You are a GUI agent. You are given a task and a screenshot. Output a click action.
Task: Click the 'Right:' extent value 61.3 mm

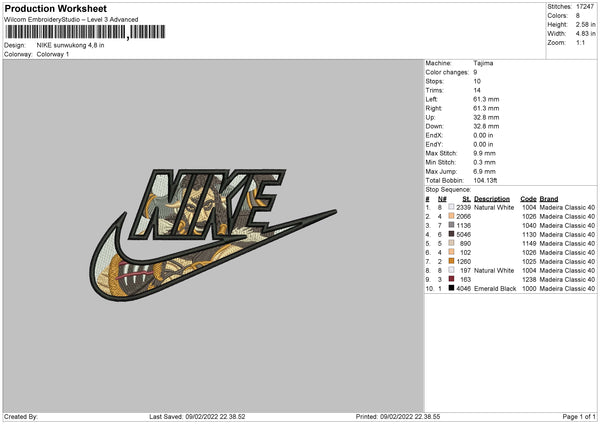coord(486,108)
